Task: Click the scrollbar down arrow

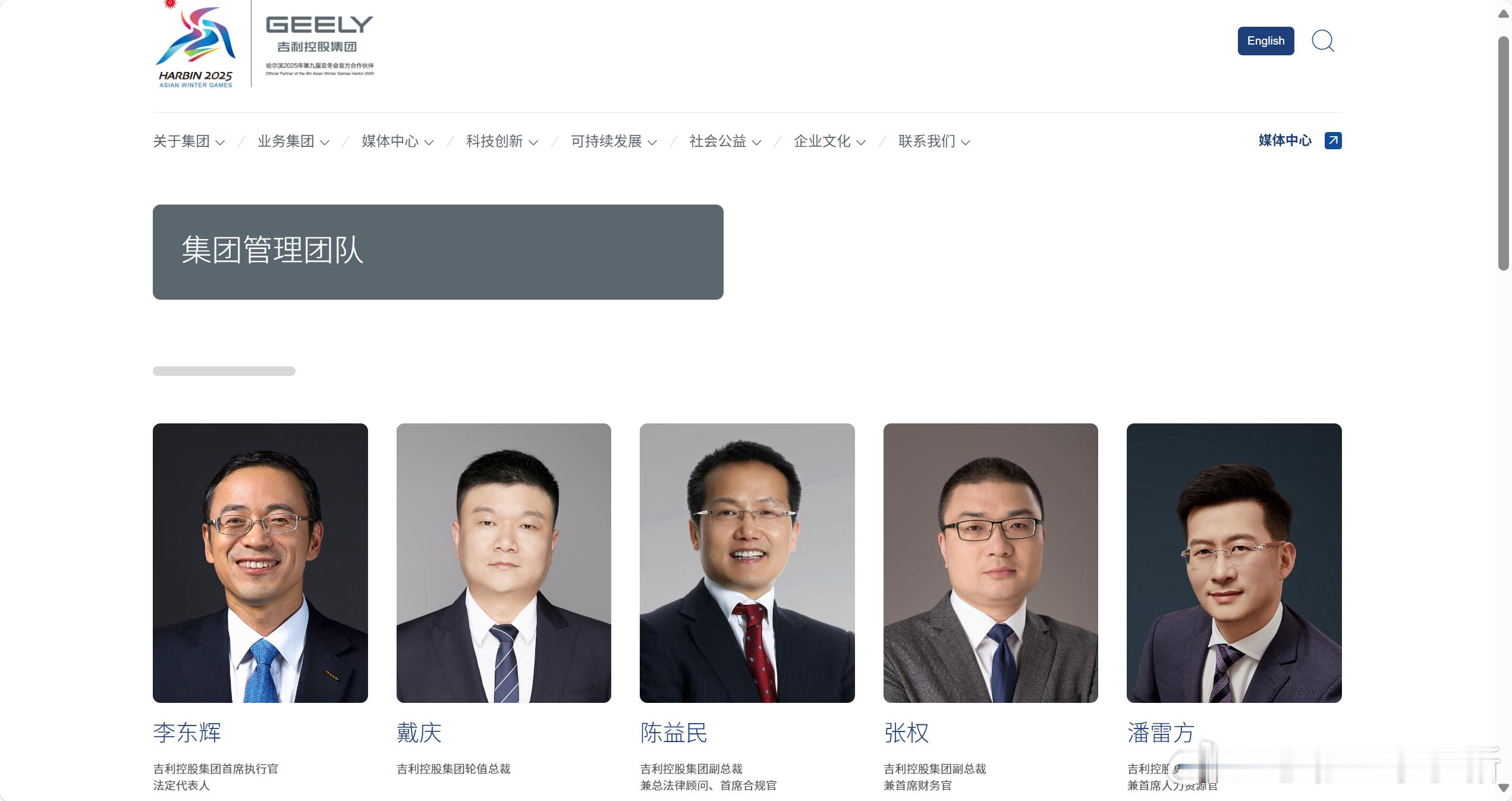Action: pyautogui.click(x=1504, y=788)
